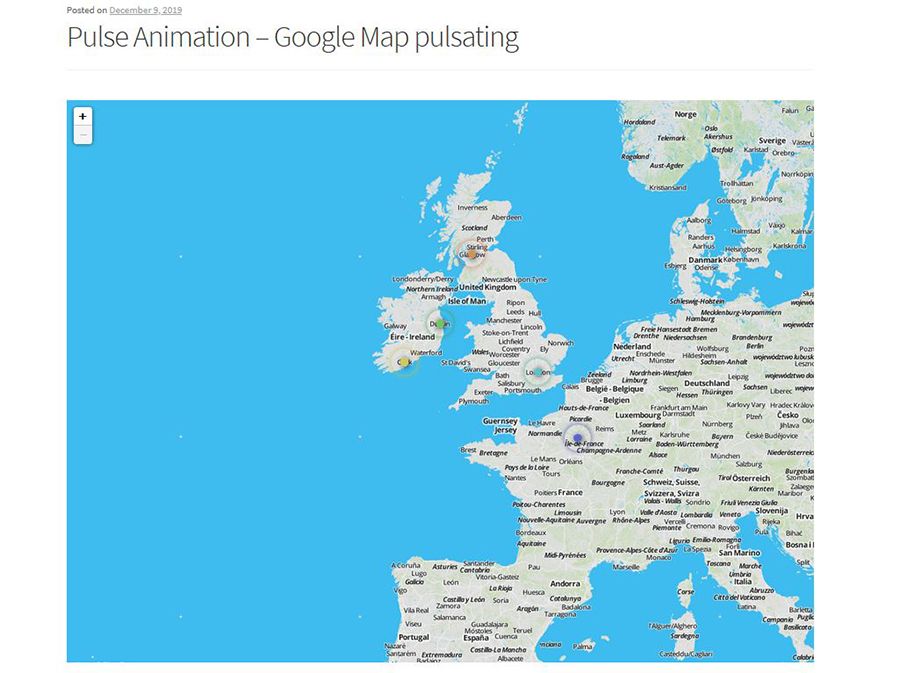
Task: Select the green pulsing marker on Dublin
Action: click(x=440, y=324)
